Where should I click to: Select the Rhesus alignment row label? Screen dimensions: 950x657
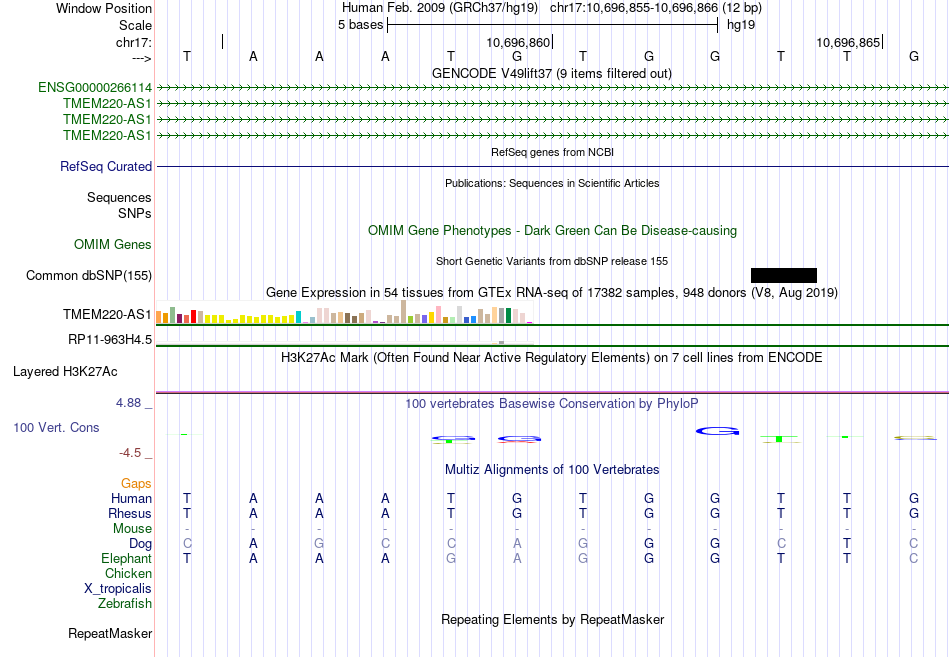pos(130,514)
